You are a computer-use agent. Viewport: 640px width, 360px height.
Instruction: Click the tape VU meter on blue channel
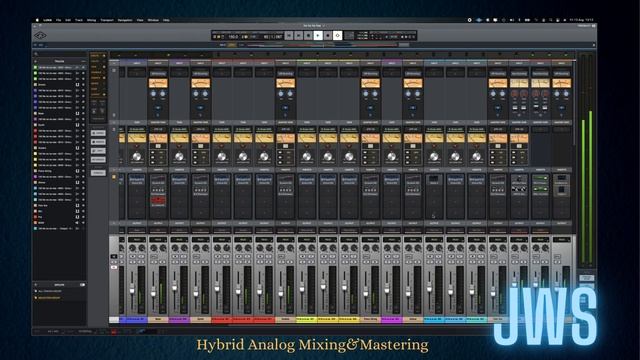137,138
